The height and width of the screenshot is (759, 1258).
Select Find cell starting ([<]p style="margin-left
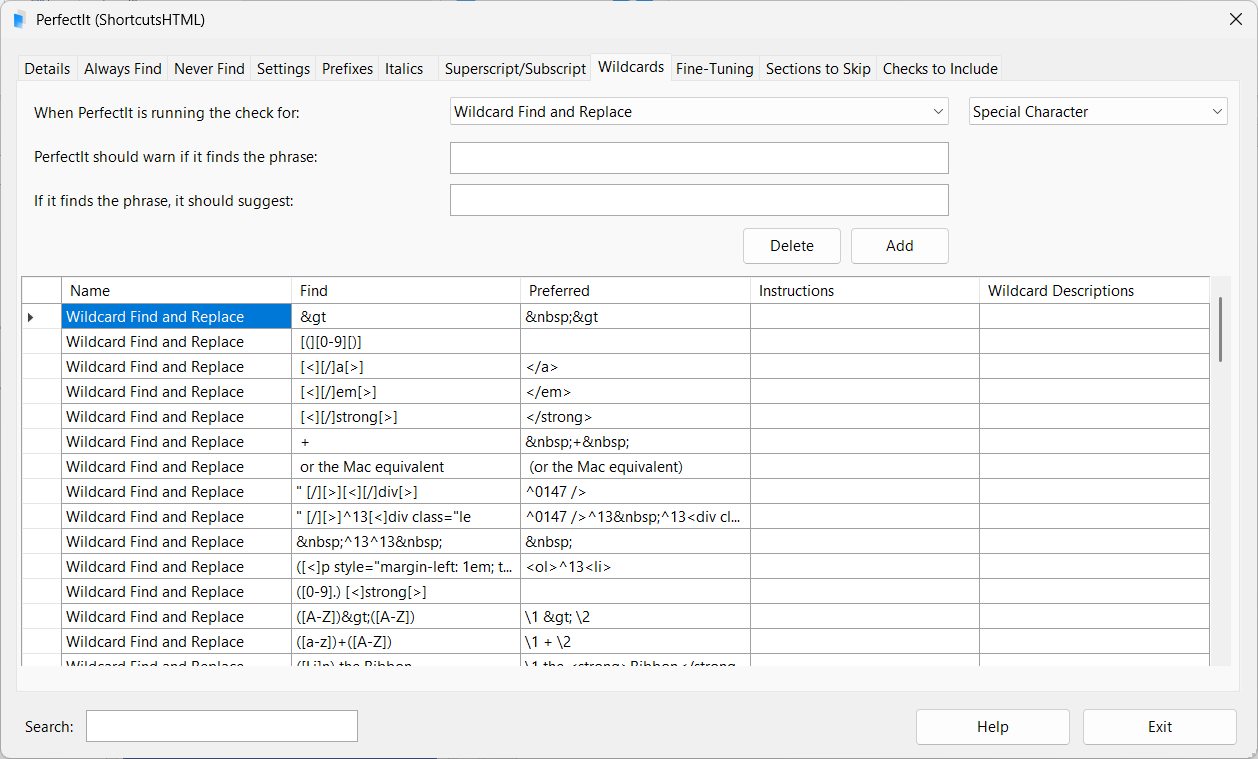click(406, 567)
